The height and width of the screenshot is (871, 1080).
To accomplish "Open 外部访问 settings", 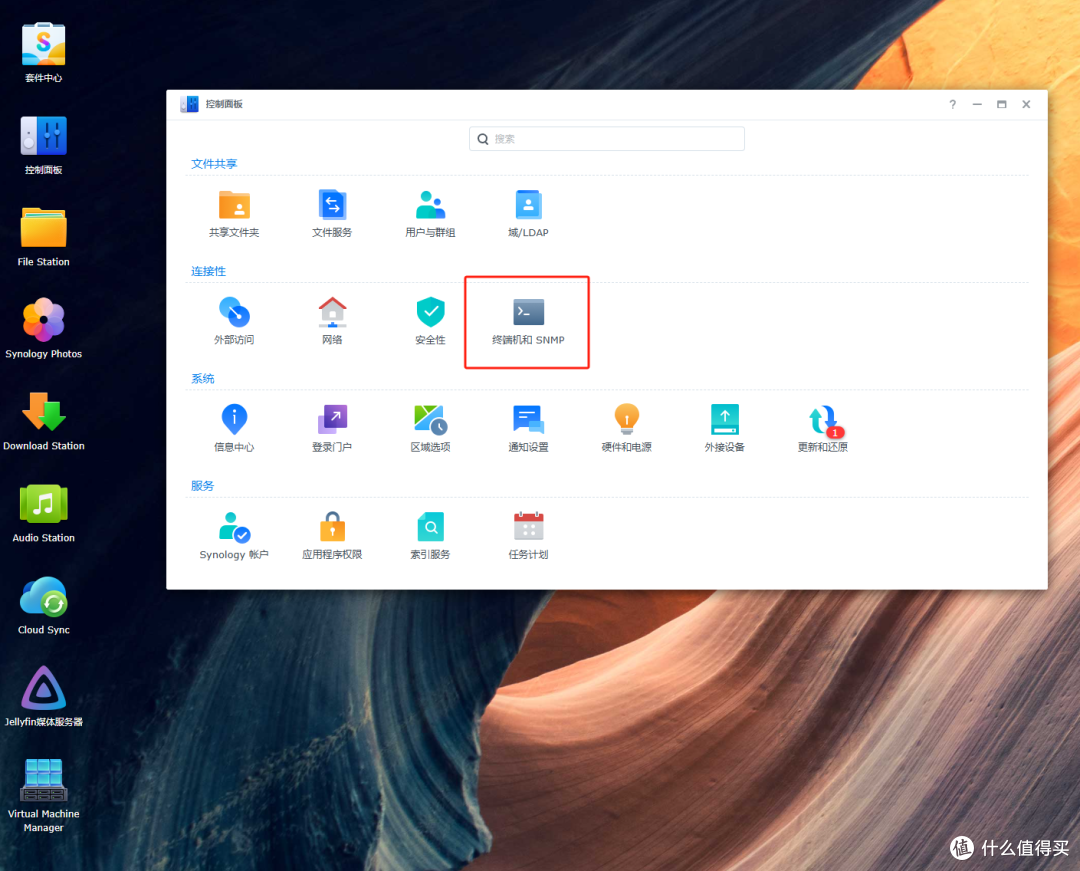I will [x=234, y=322].
